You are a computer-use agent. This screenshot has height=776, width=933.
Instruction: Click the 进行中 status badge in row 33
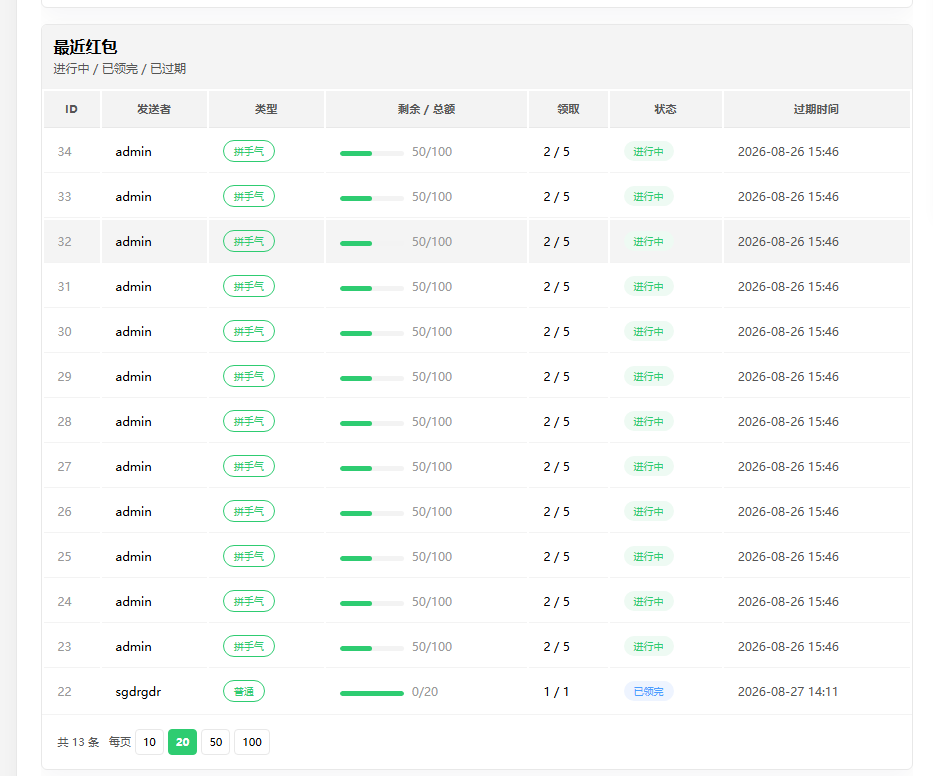[649, 196]
